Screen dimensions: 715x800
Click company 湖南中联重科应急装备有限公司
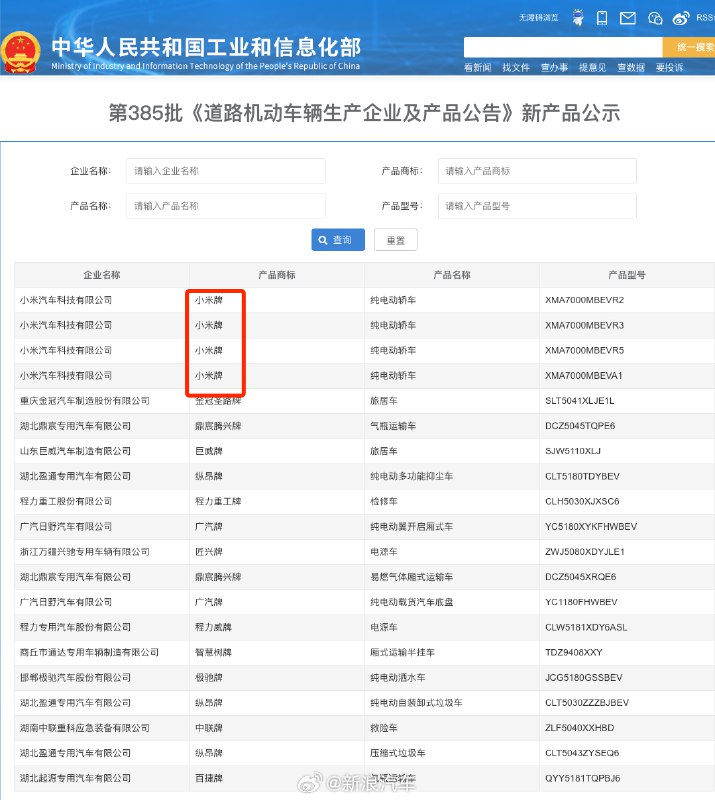coord(85,728)
